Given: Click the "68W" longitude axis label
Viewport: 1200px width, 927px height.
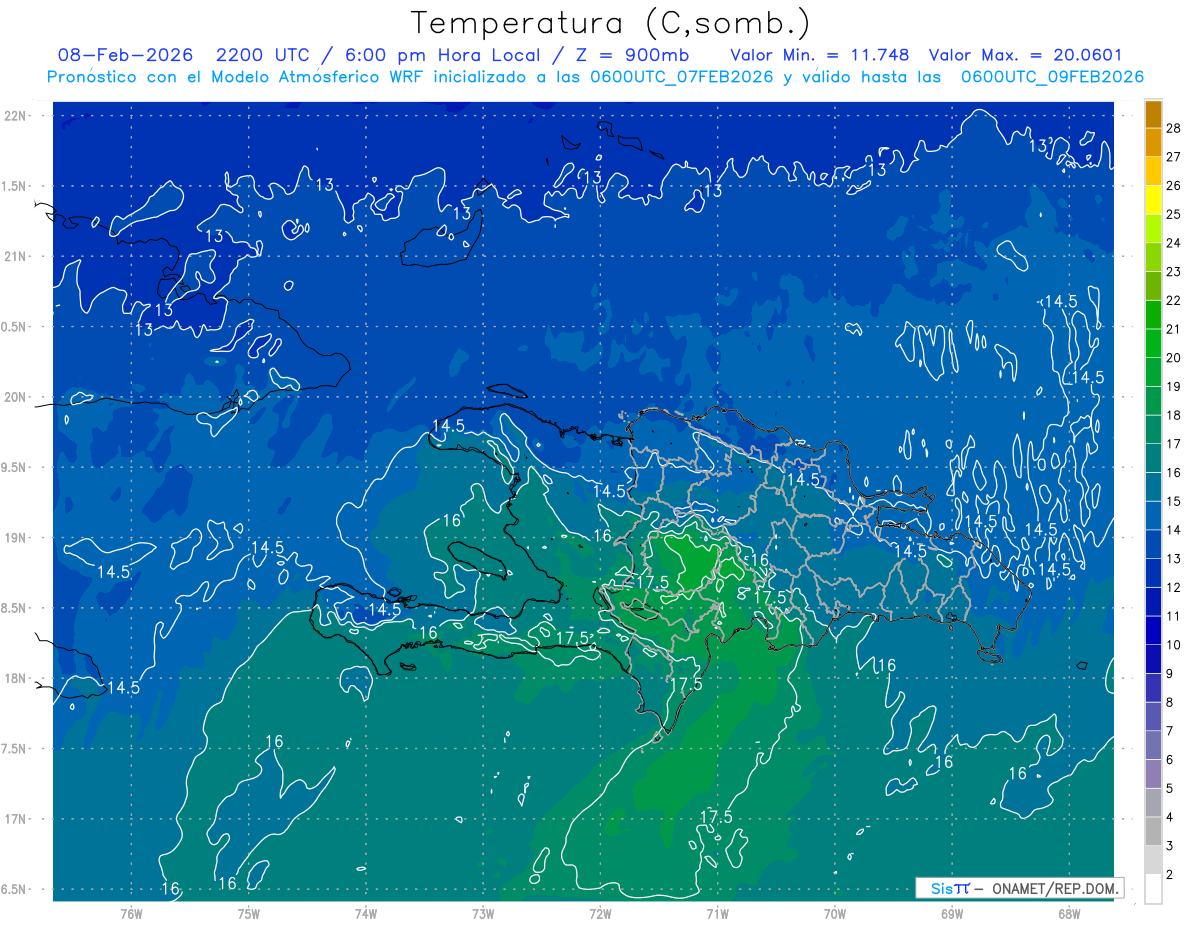Looking at the screenshot, I should (1069, 914).
